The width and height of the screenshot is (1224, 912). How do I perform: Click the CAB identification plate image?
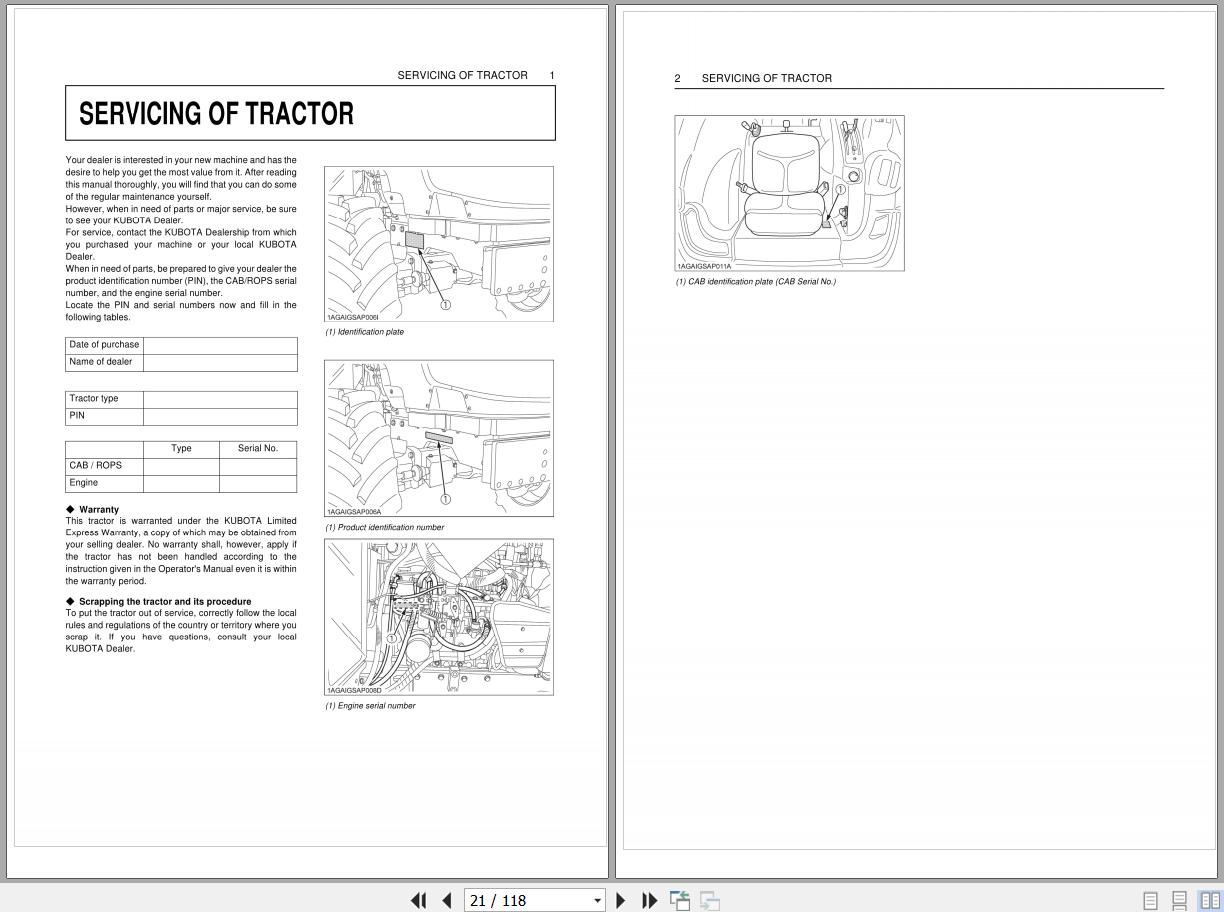[789, 192]
